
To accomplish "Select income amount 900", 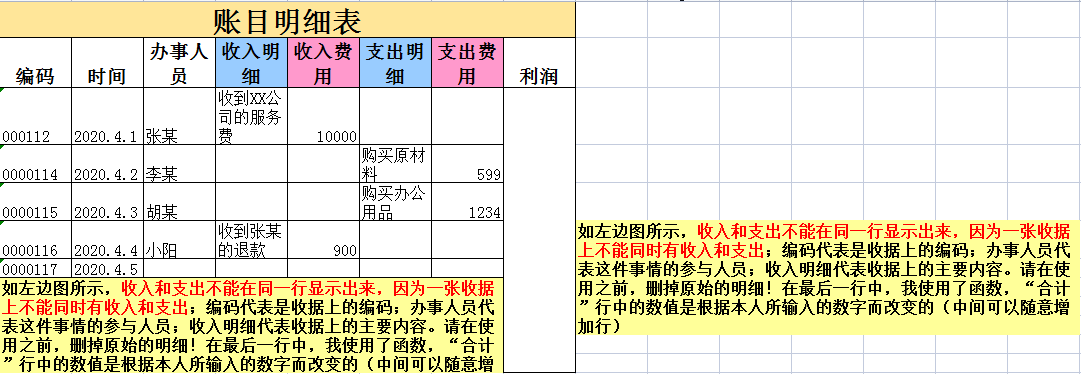I will pos(323,240).
